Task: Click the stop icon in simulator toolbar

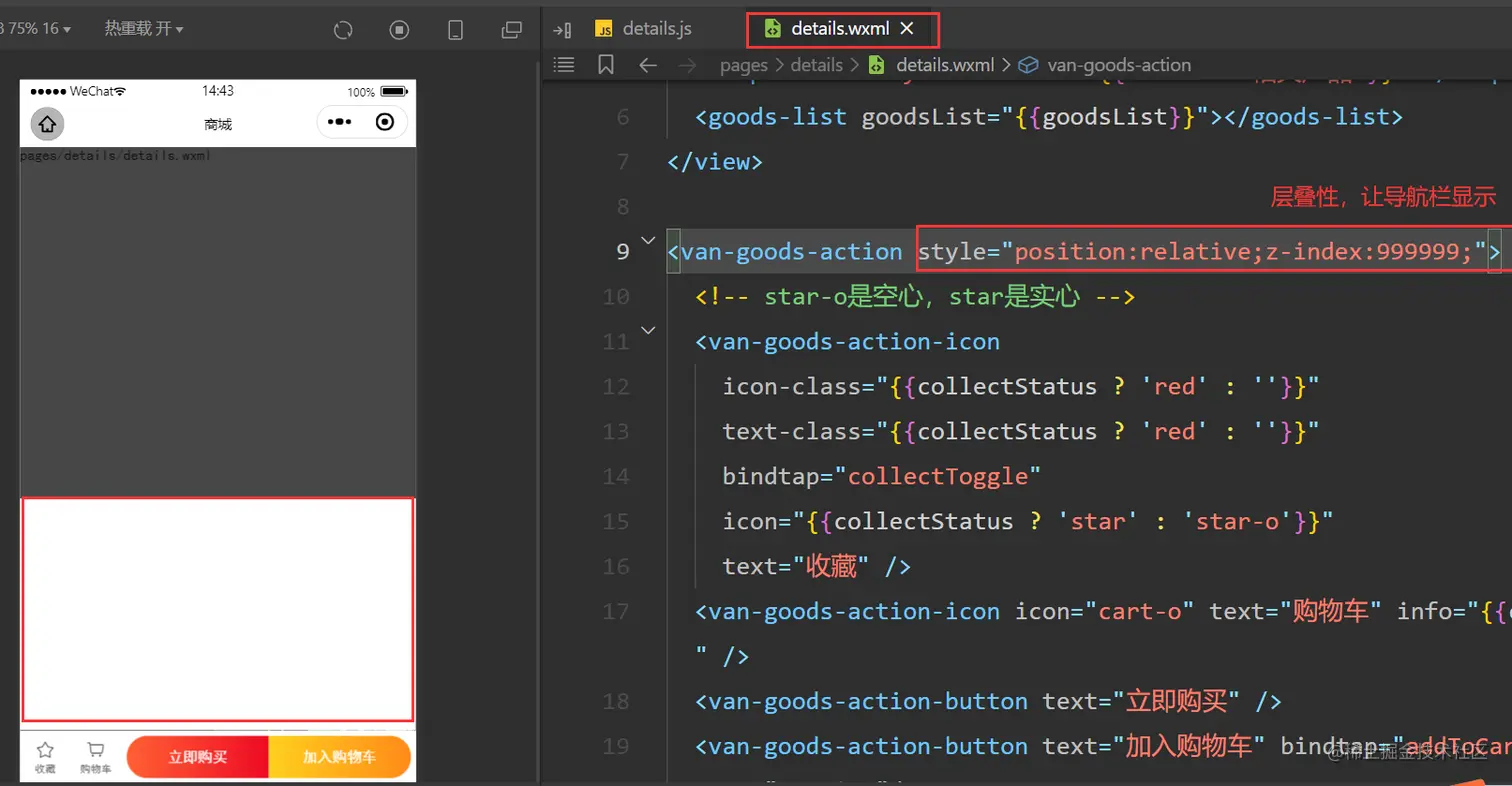Action: pos(399,30)
